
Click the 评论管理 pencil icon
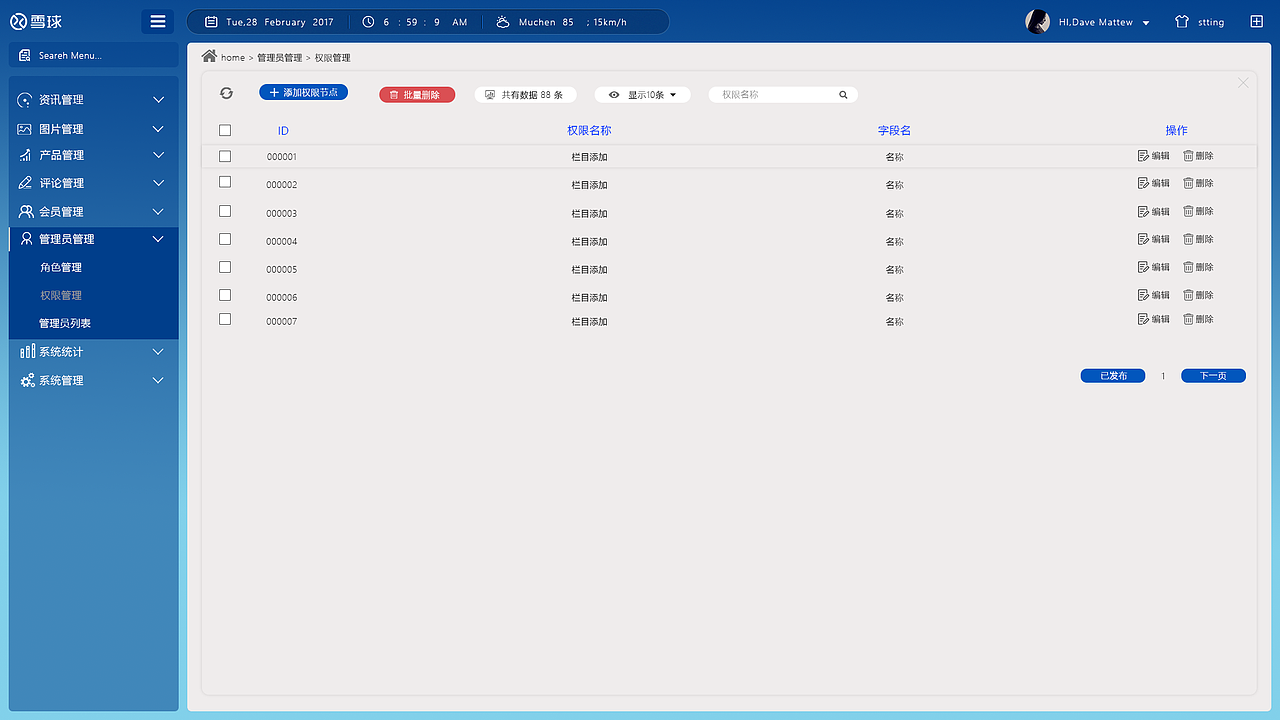(25, 183)
